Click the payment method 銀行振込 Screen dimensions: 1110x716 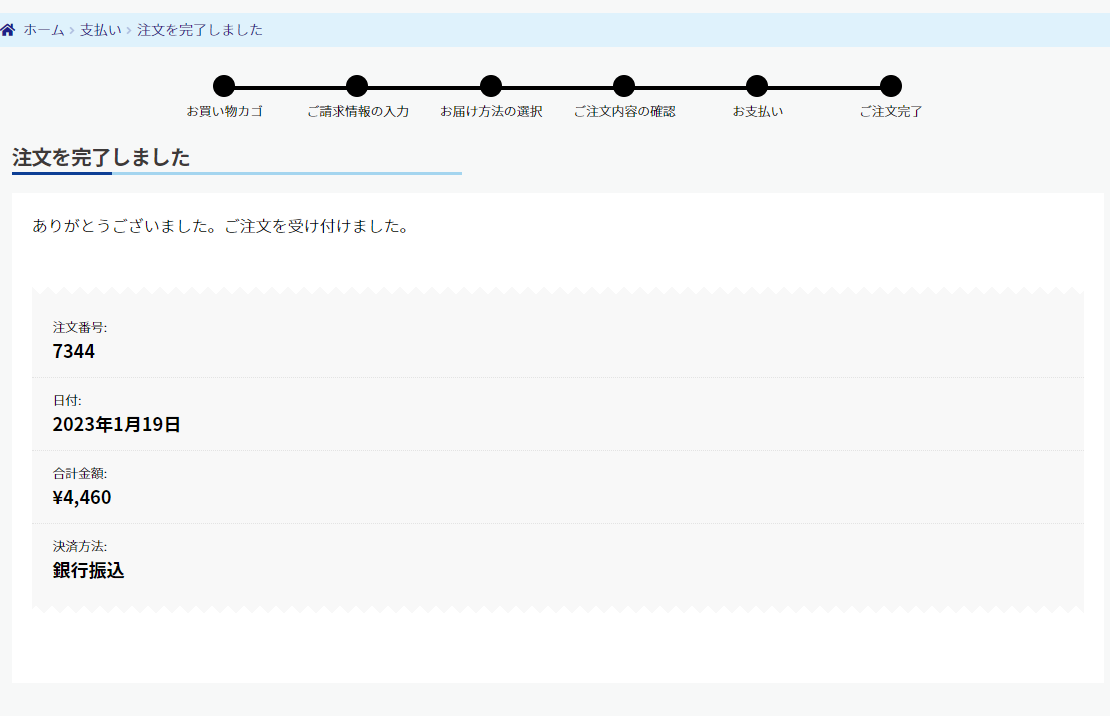pyautogui.click(x=88, y=571)
